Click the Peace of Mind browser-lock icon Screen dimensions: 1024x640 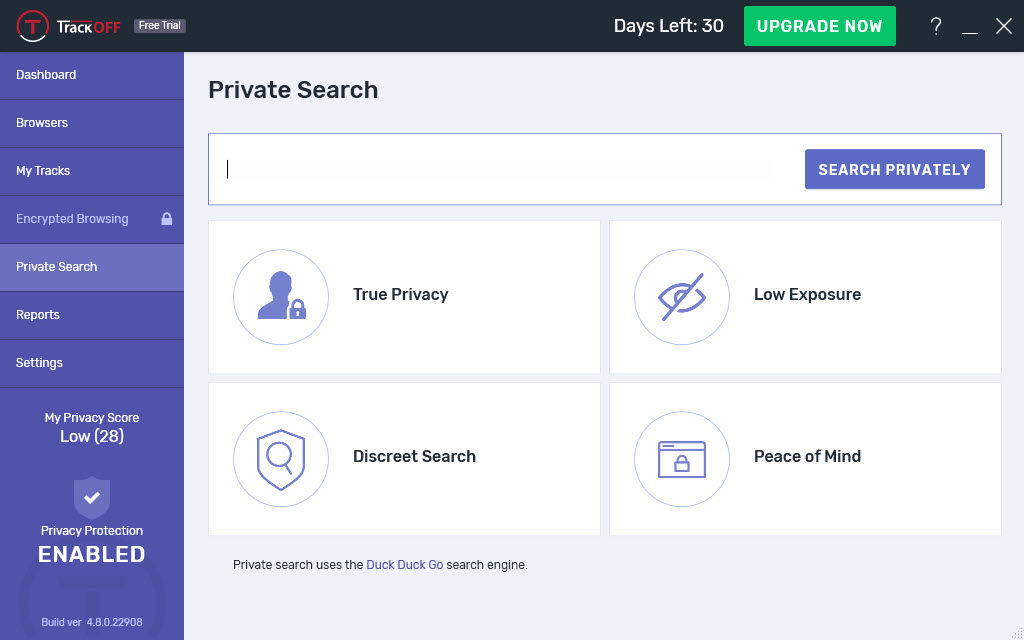pos(682,459)
